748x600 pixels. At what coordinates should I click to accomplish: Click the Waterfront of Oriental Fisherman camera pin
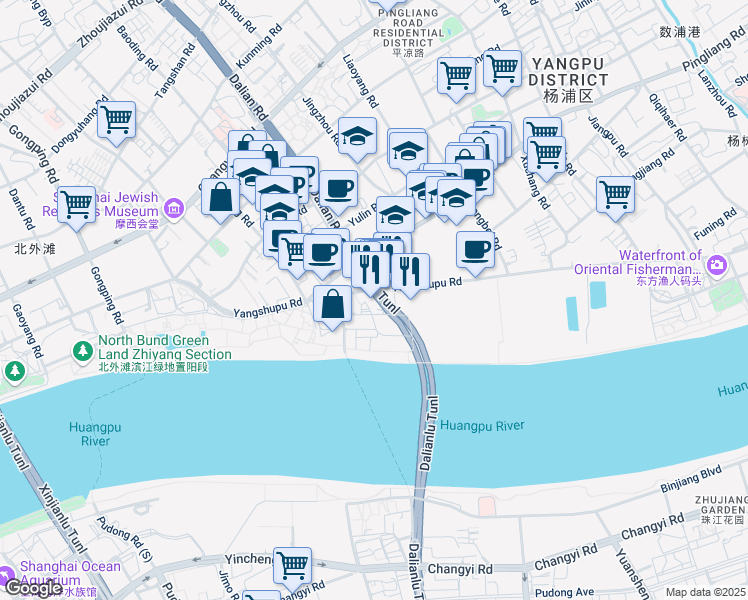[x=716, y=265]
